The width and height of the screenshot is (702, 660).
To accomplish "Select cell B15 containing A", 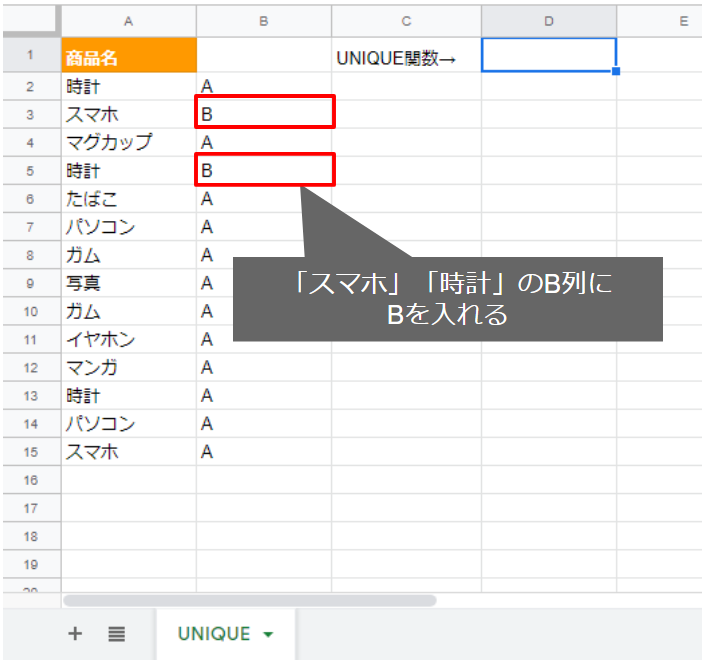I will [x=264, y=452].
